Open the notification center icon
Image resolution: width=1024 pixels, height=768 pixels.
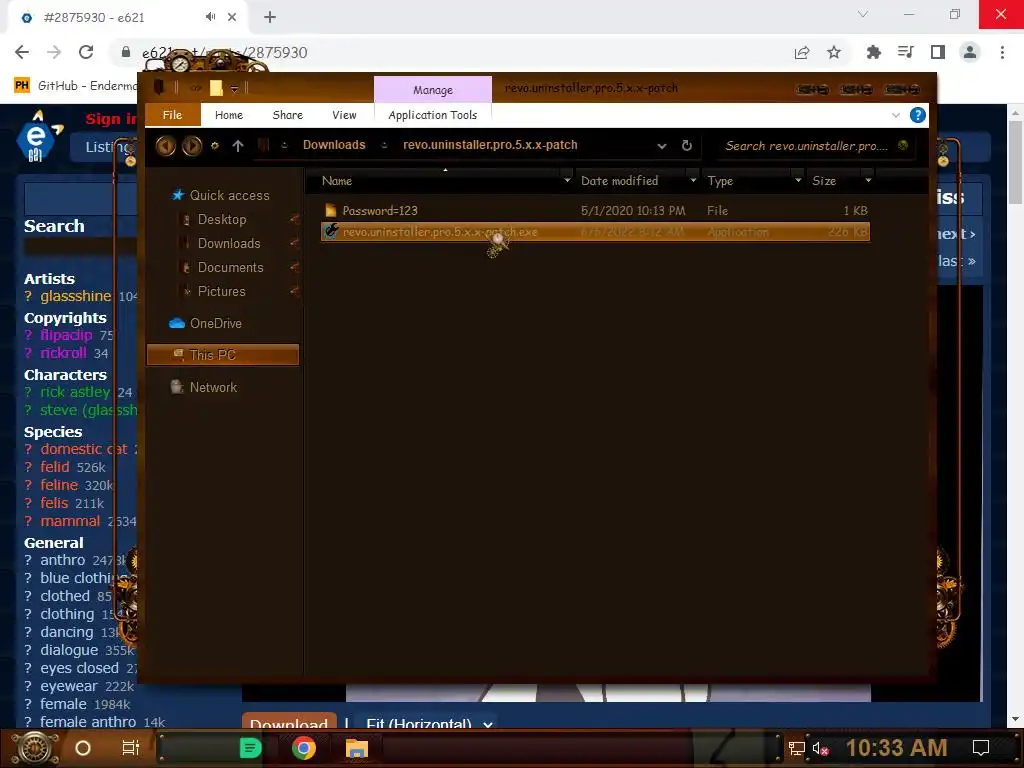point(981,748)
